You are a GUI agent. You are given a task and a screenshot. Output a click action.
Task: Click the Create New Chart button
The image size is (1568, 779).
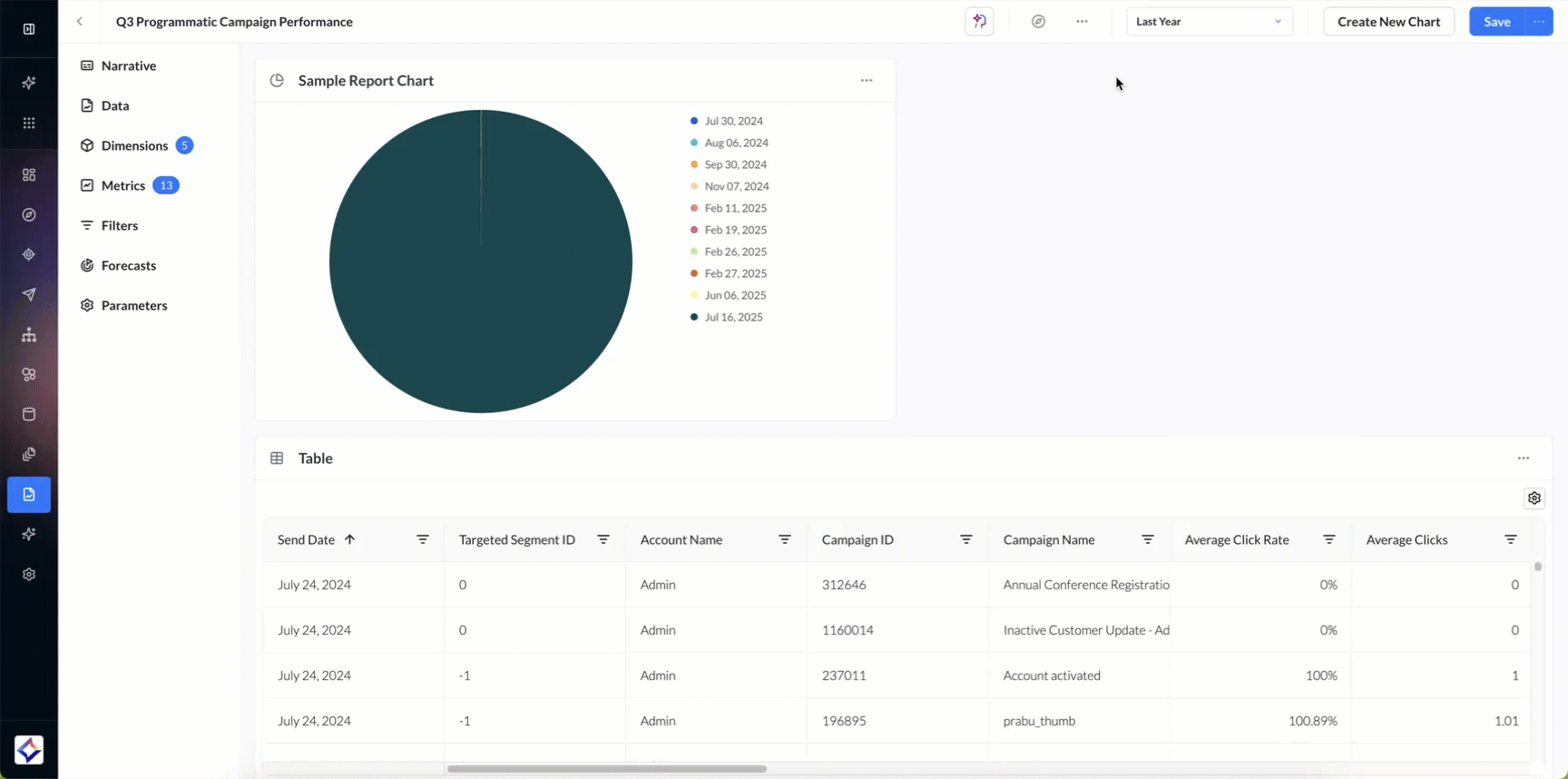pos(1388,22)
